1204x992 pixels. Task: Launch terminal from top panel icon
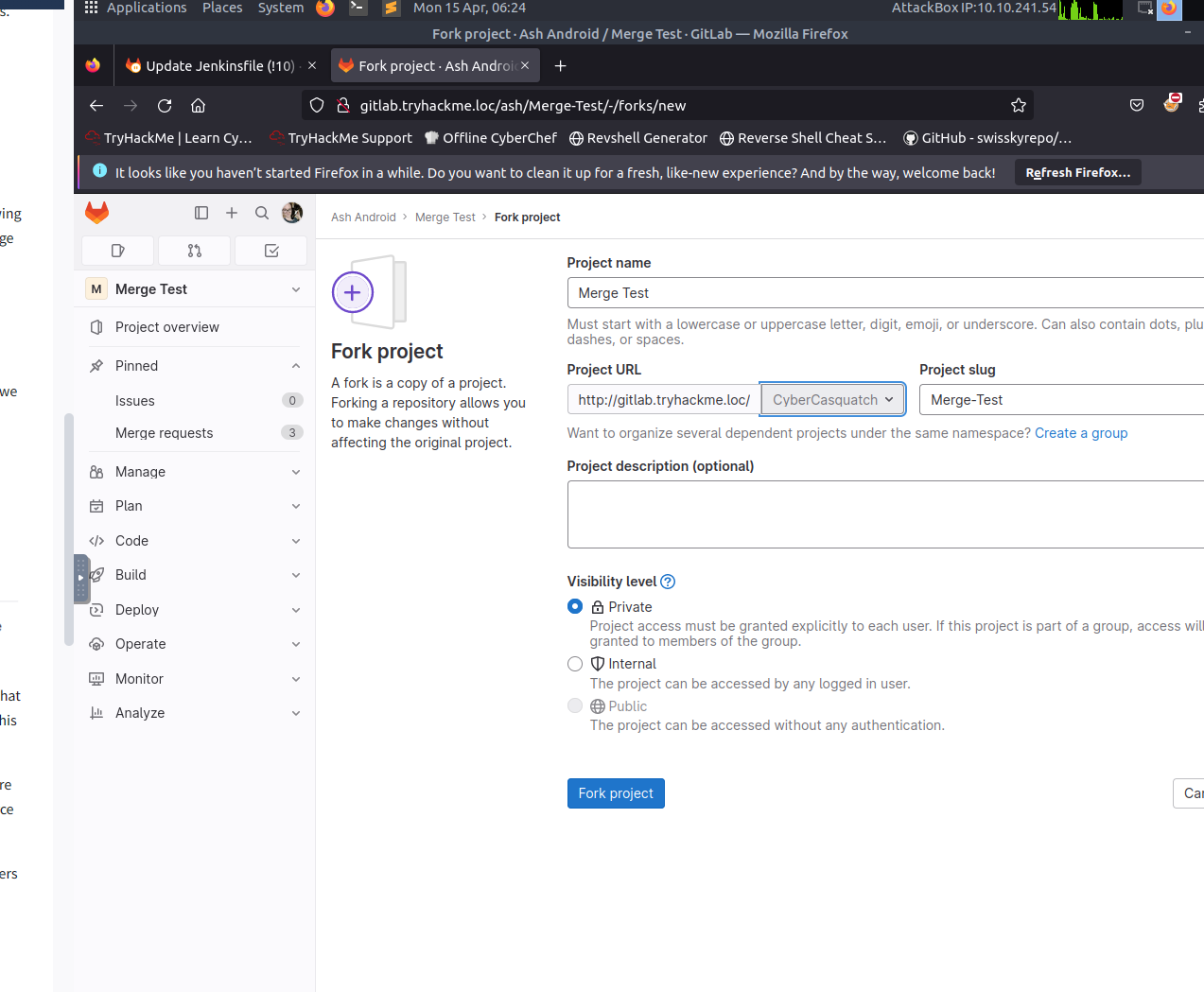[358, 9]
